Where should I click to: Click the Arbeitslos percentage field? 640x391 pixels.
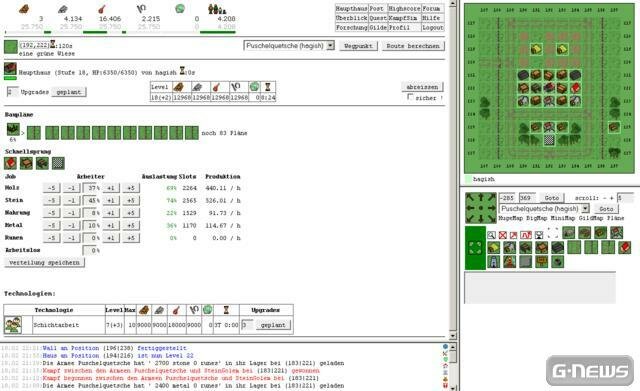point(89,250)
